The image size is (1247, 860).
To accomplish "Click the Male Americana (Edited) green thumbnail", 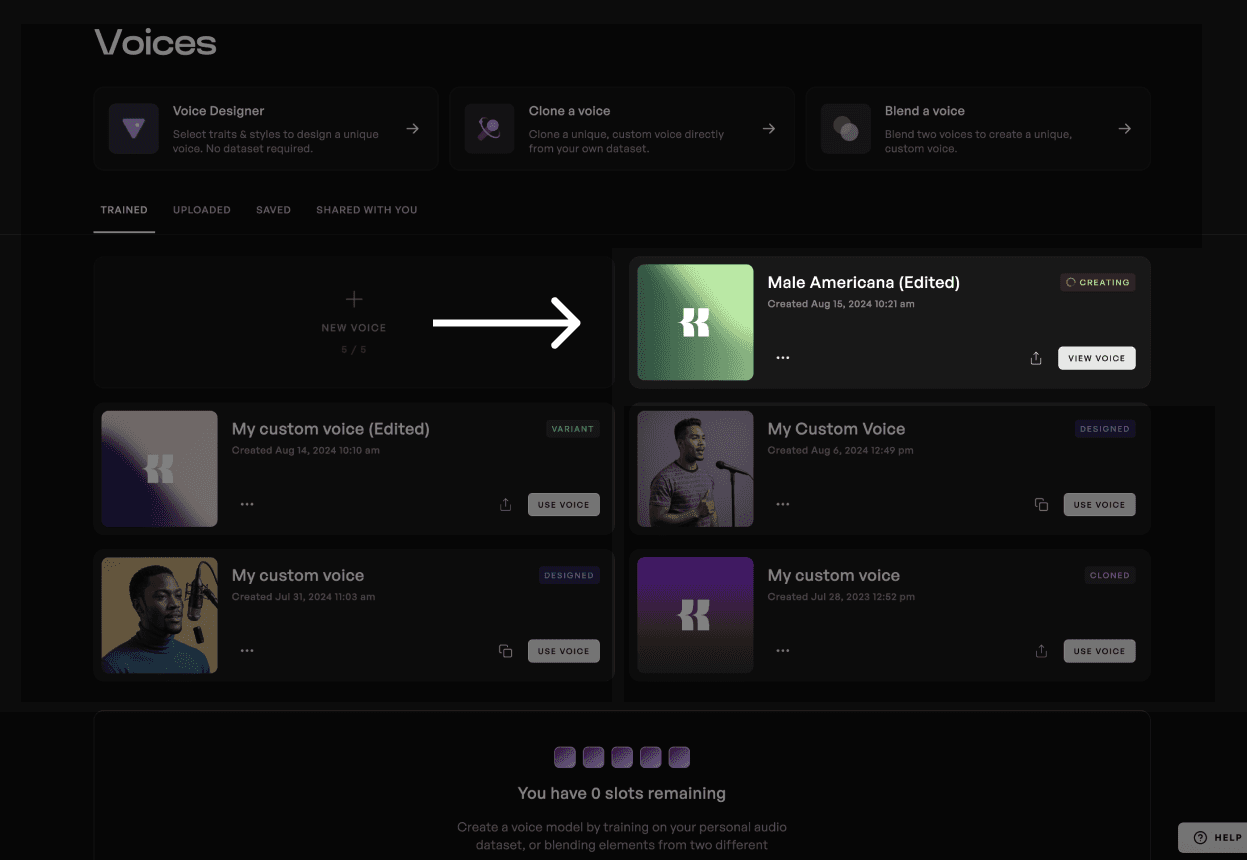I will (x=695, y=322).
